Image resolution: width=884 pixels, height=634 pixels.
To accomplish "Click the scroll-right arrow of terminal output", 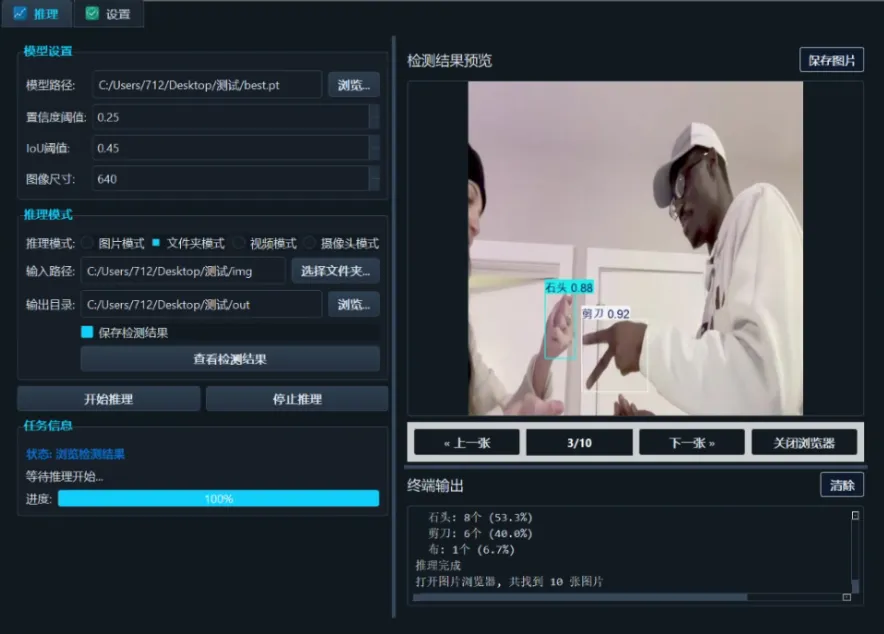I will coord(847,597).
